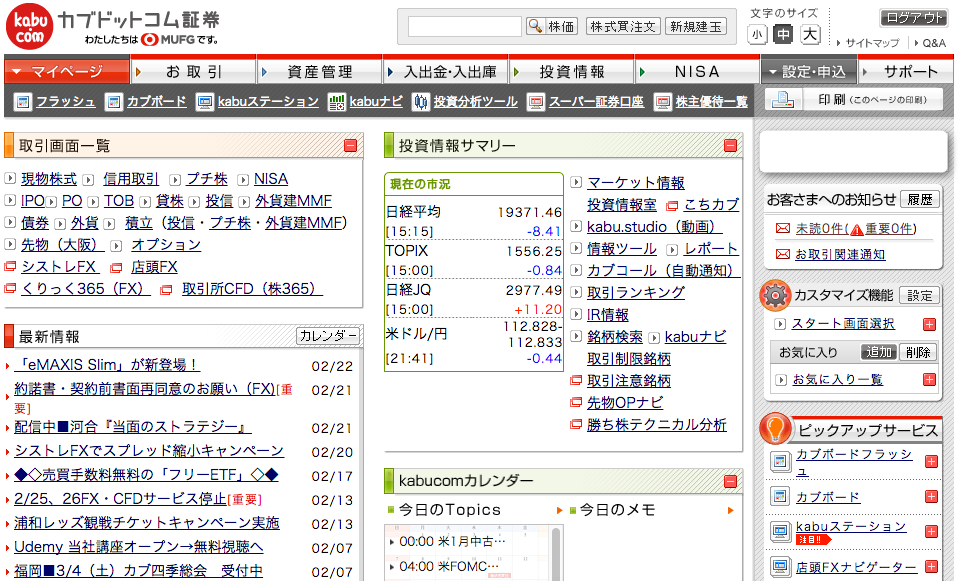This screenshot has height=581, width=959.
Task: Open the カブボード toolbar icon
Action: pyautogui.click(x=113, y=102)
